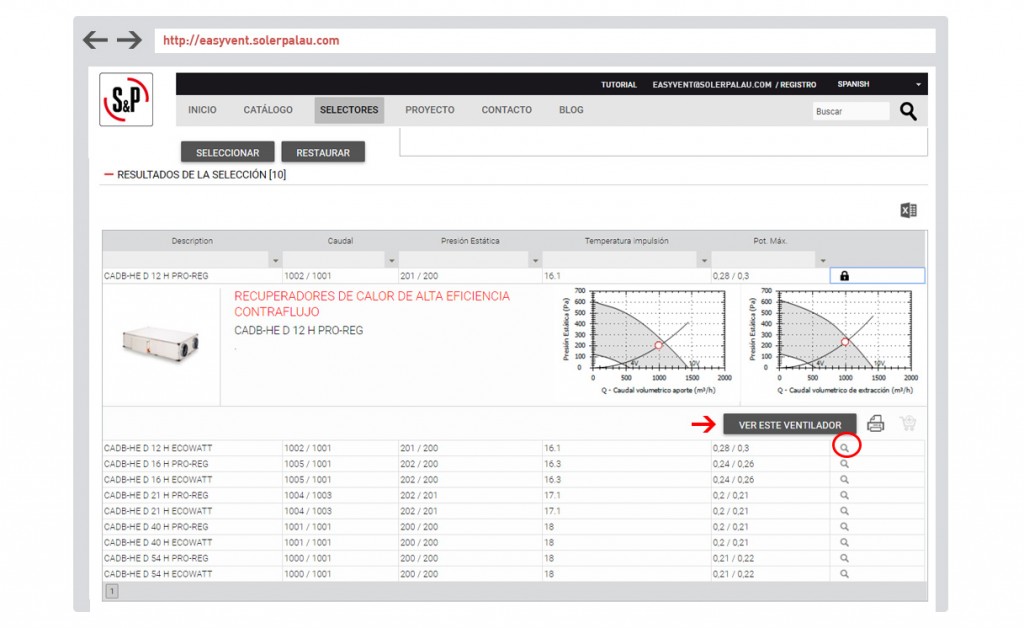Screen dimensions: 1024x628
Task: Sort by the Caudal column header
Action: click(340, 241)
